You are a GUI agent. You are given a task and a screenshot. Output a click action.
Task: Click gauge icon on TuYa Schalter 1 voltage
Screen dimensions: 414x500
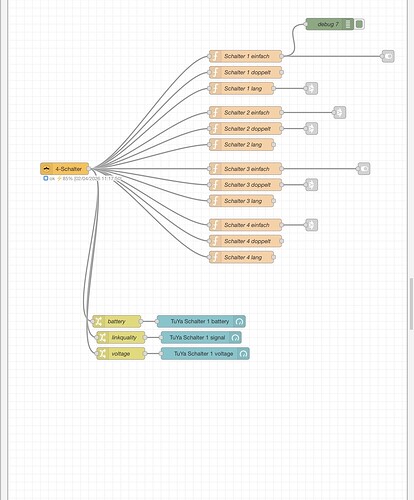tap(244, 354)
